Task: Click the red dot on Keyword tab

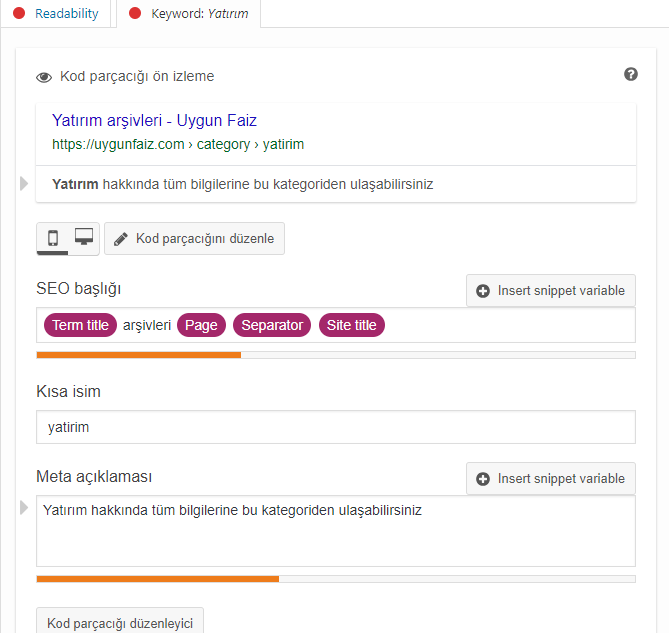Action: [135, 13]
